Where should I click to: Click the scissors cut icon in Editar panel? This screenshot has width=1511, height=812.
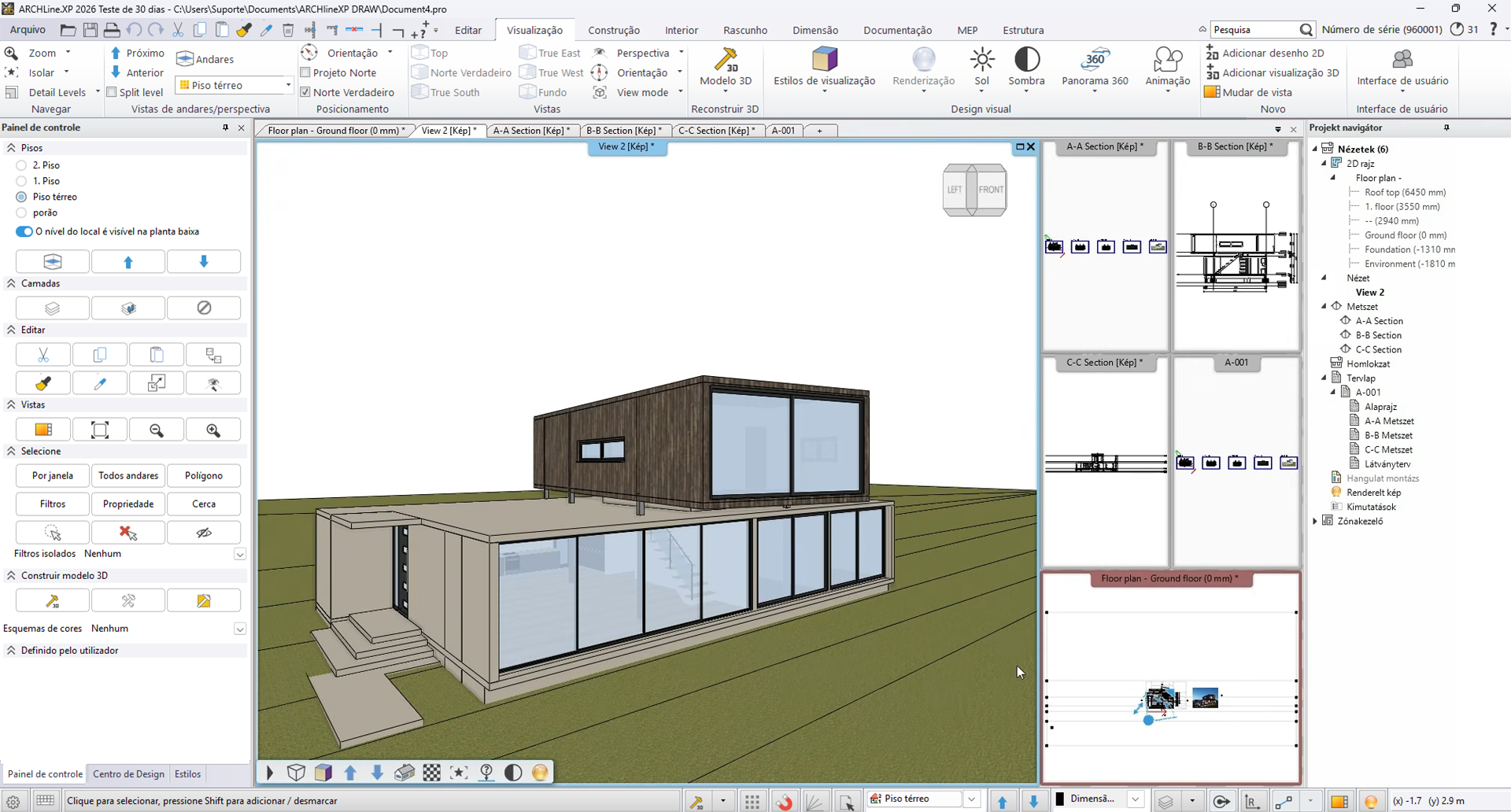pos(43,355)
